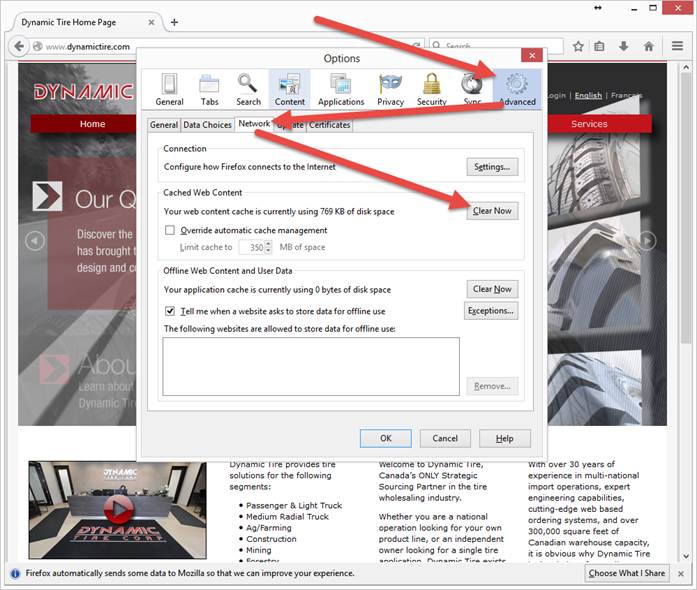
Task: Open Choose What I Share button
Action: point(627,573)
